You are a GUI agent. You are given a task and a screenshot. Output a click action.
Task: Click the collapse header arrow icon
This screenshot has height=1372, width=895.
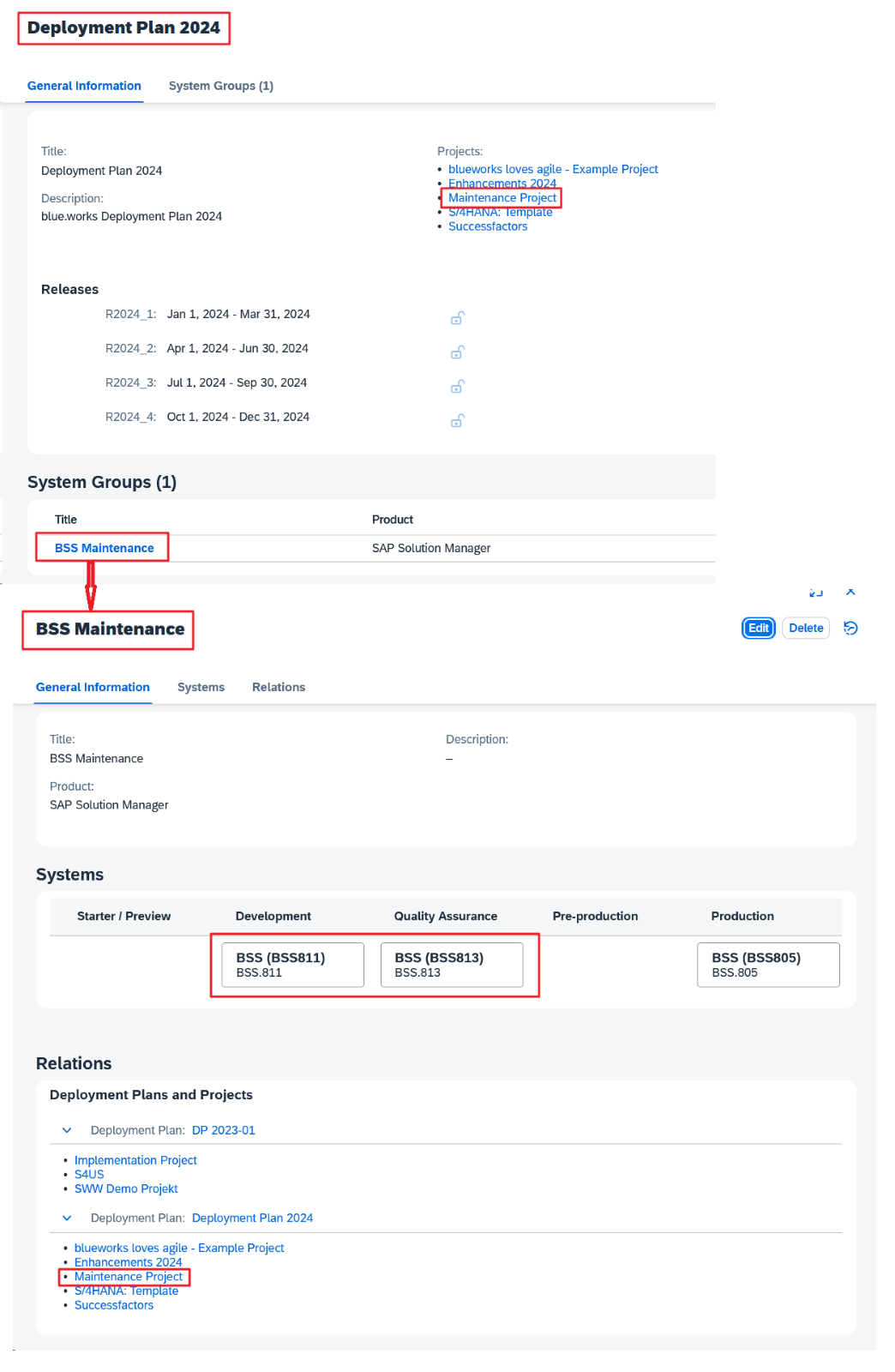pyautogui.click(x=850, y=593)
